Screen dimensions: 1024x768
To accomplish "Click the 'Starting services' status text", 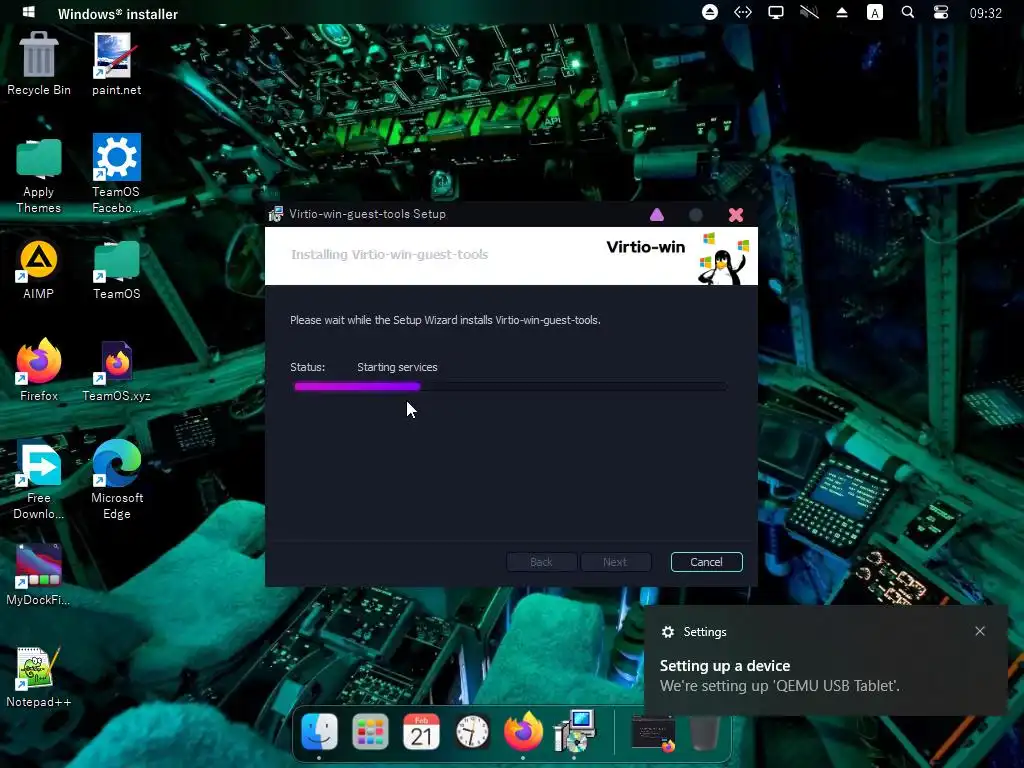I will (397, 367).
